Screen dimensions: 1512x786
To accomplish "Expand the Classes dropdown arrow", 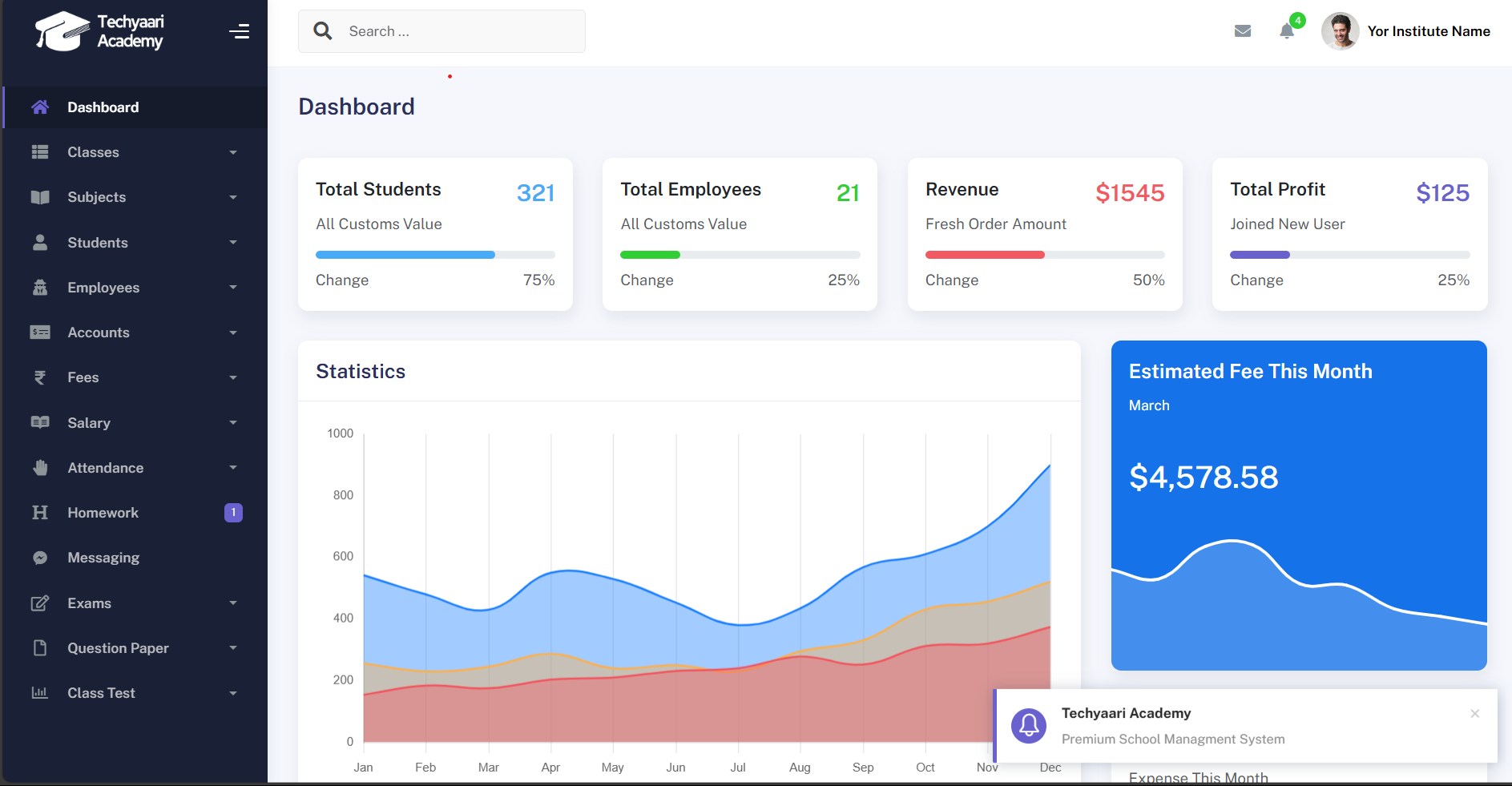I will tap(233, 152).
